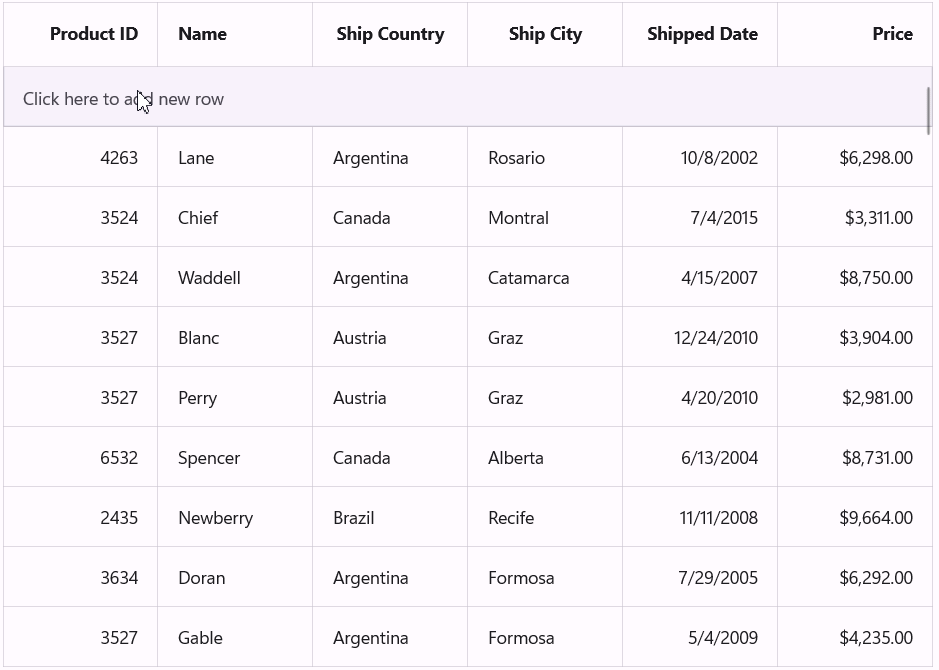This screenshot has width=939, height=670.
Task: Select the Lane name cell
Action: (x=196, y=158)
